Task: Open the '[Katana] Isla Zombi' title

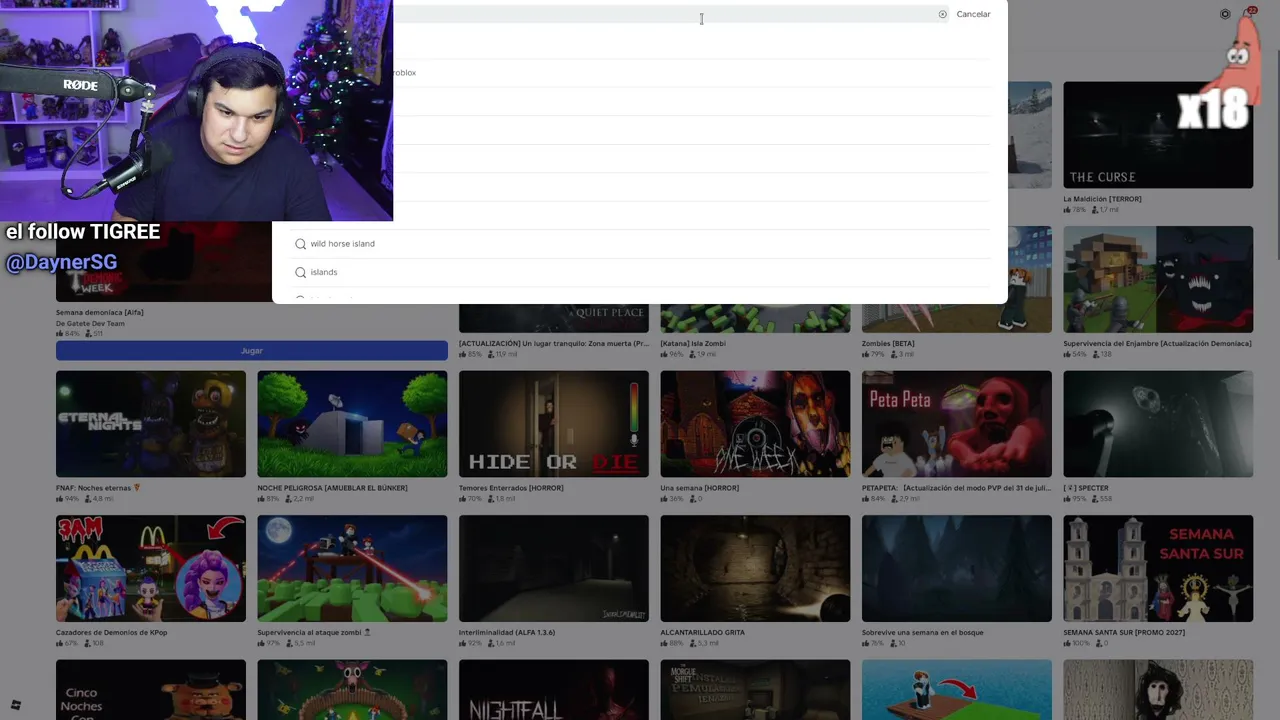Action: coord(693,343)
